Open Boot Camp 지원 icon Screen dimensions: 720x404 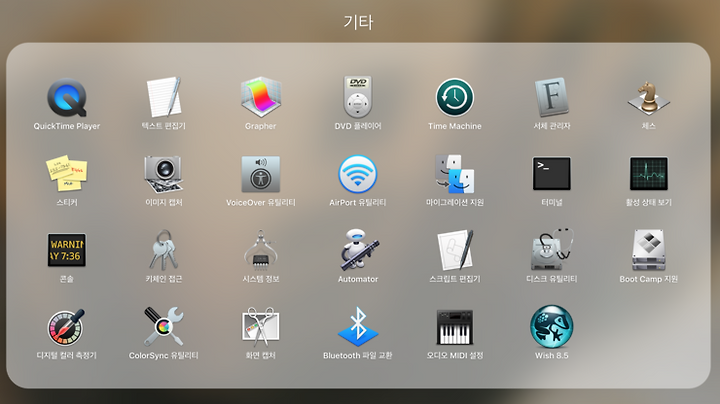tap(648, 250)
